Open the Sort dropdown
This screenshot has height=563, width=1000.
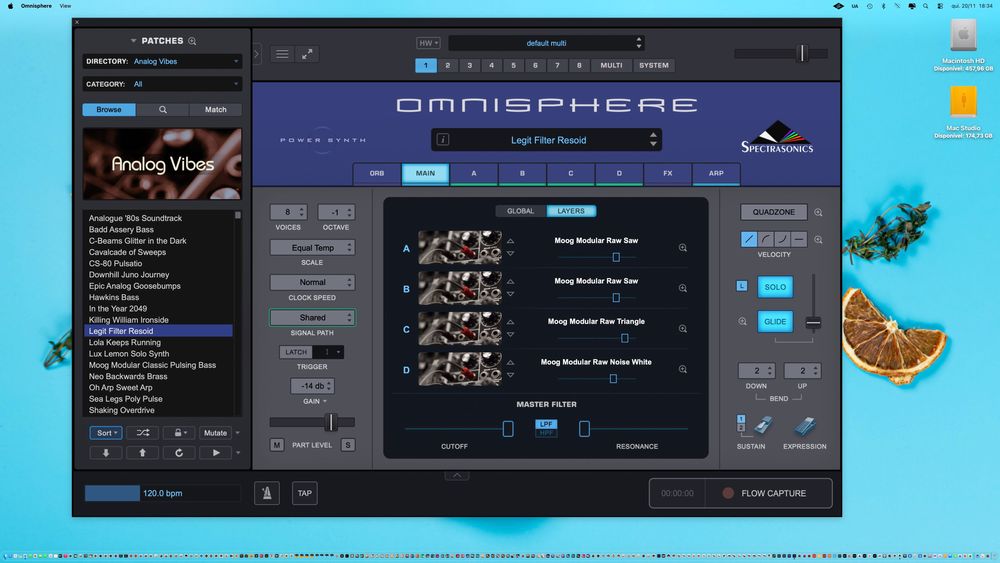(106, 433)
